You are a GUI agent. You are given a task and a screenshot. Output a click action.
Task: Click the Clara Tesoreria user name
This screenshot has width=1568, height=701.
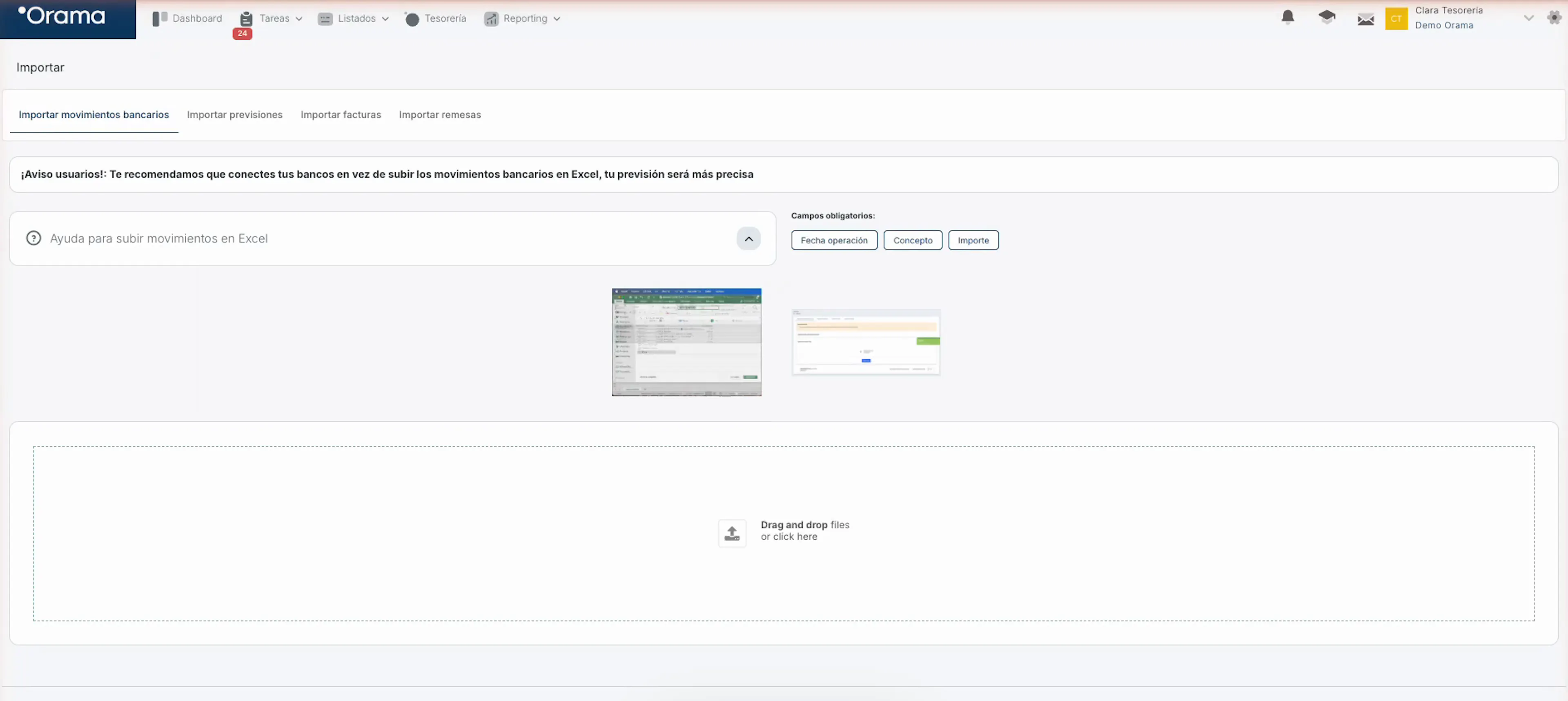[x=1449, y=10]
